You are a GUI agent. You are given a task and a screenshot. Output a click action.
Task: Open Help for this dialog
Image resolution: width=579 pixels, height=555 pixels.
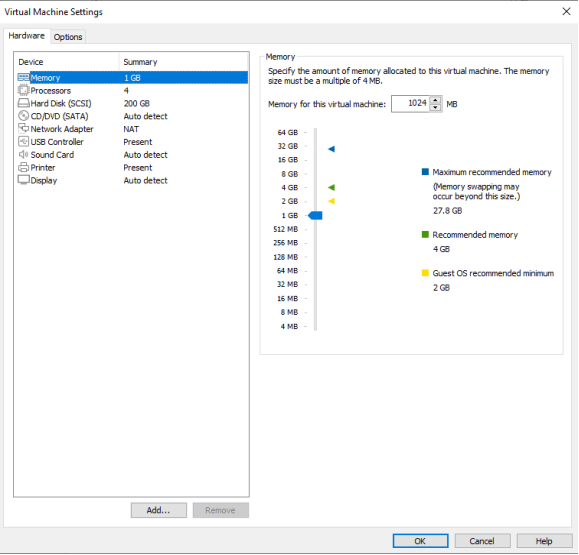point(544,541)
